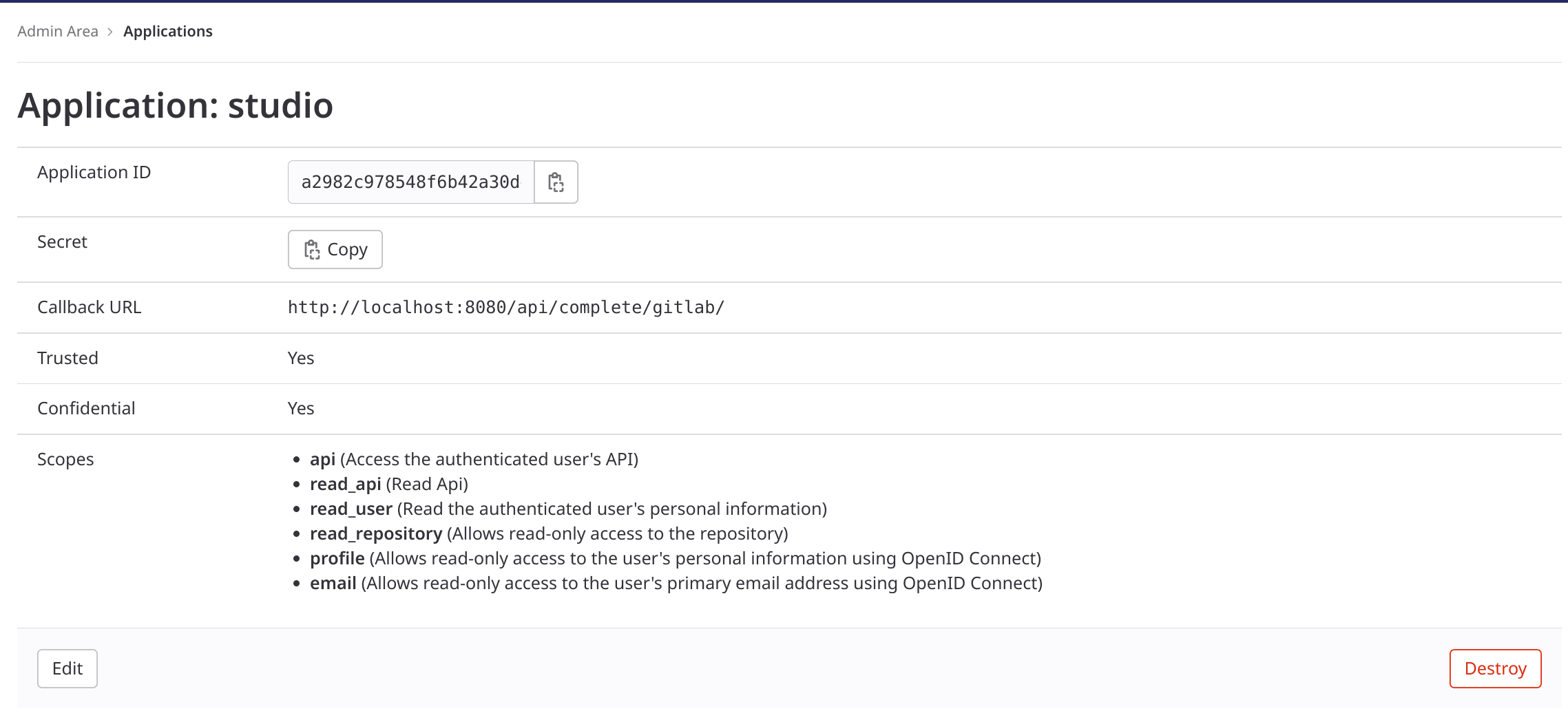Click the 'Yes' value for Confidential
Image resolution: width=1568 pixels, height=722 pixels.
click(x=301, y=408)
